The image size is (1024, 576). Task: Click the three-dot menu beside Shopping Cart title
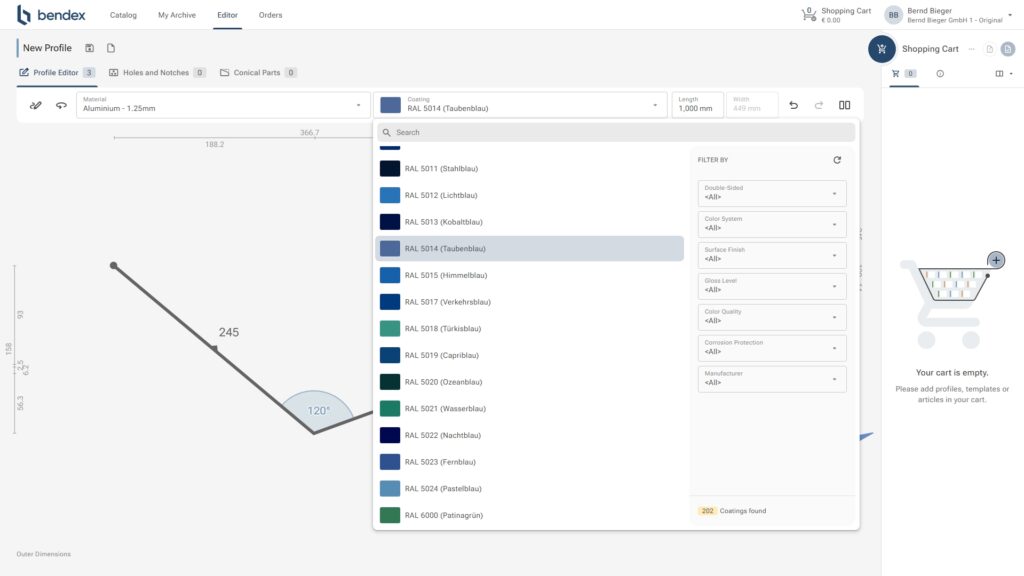[971, 49]
